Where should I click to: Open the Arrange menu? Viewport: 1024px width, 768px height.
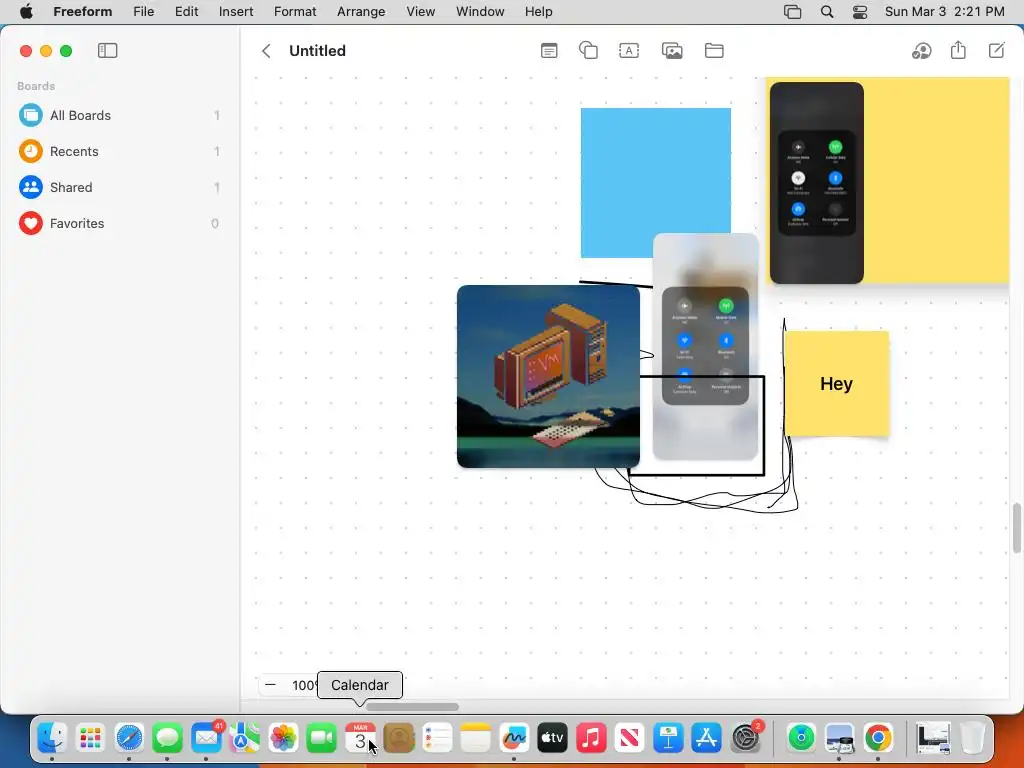[361, 12]
